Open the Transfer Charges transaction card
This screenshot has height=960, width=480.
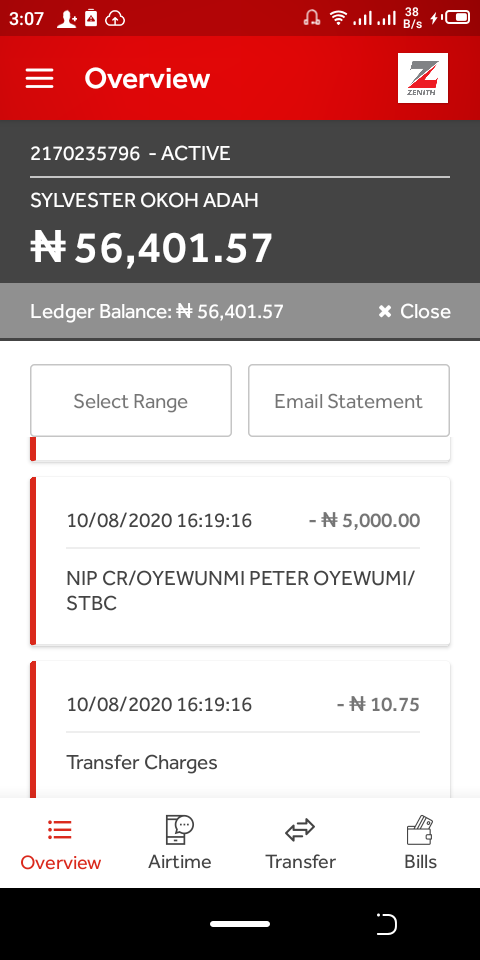[x=240, y=730]
